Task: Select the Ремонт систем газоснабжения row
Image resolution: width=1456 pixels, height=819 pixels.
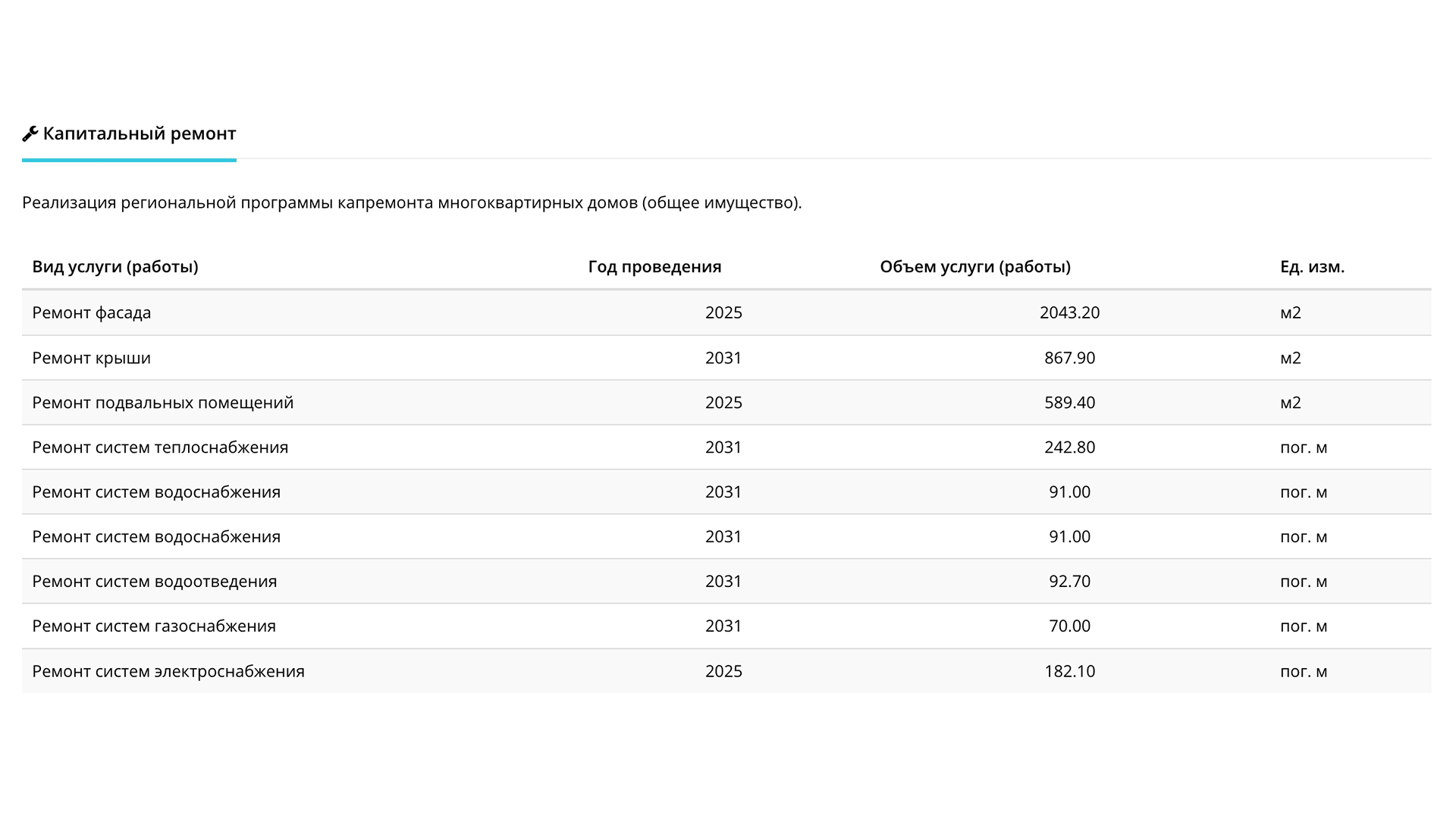Action: pyautogui.click(x=154, y=626)
